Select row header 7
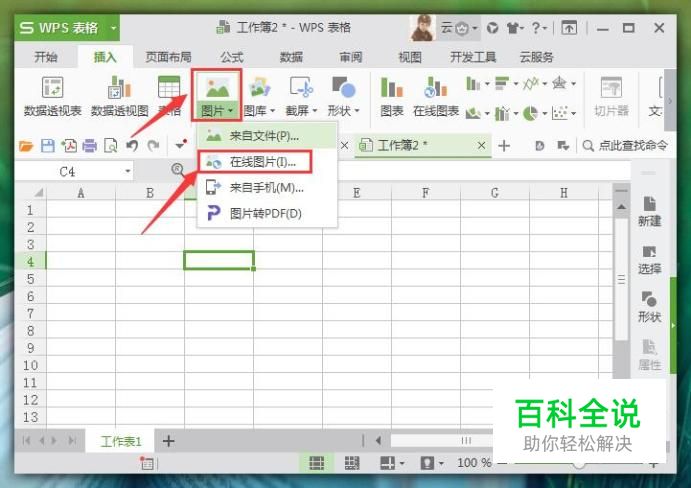Image resolution: width=691 pixels, height=488 pixels. [x=30, y=313]
